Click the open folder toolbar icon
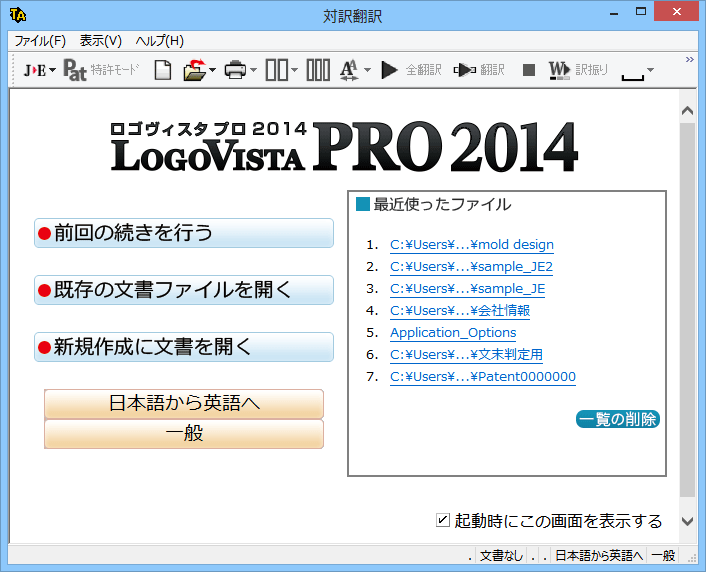Screen dimensions: 706x572 (194, 70)
